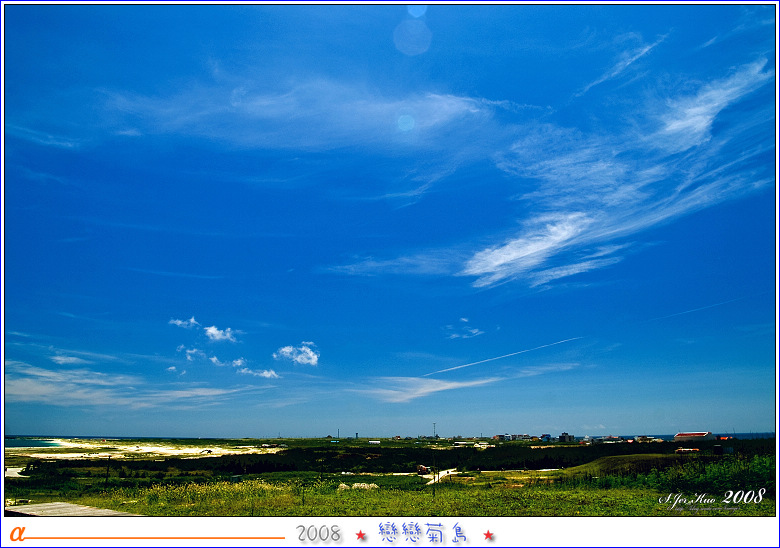Image resolution: width=780 pixels, height=548 pixels.
Task: Click the small puffy cloud cluster left of center
Action: pyautogui.click(x=297, y=353)
